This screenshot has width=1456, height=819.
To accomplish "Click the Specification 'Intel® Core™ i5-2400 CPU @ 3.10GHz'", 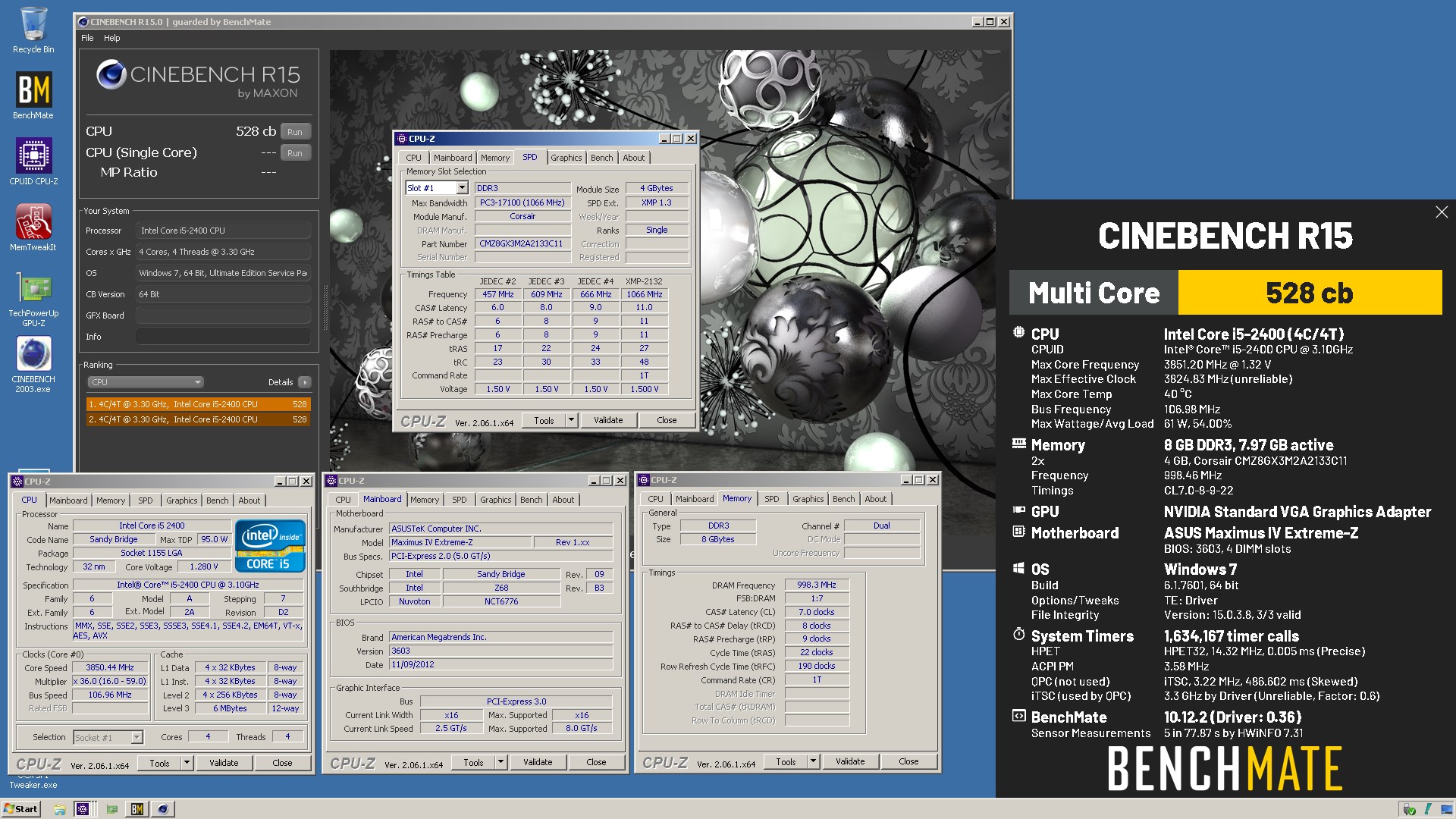I will pos(188,585).
